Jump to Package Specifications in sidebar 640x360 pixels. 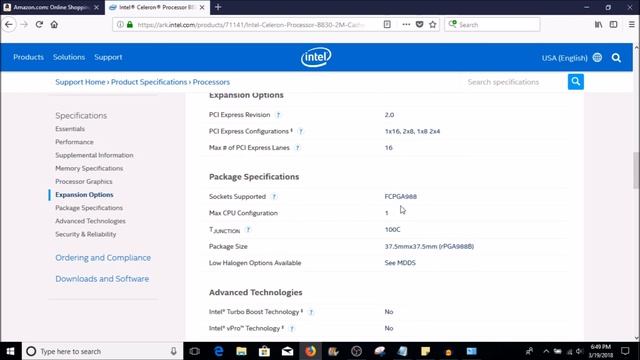(89, 208)
